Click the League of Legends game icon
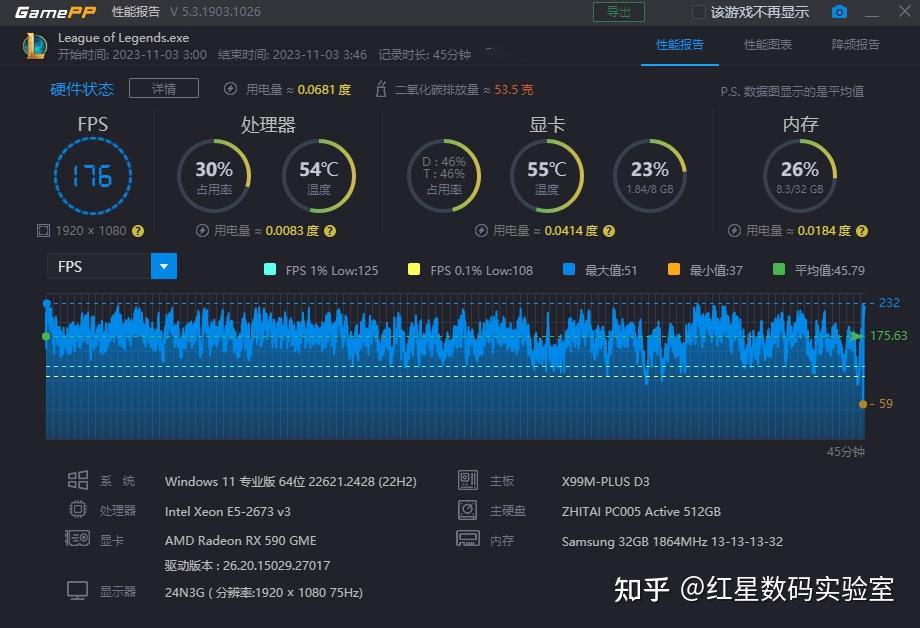920x628 pixels. click(35, 46)
